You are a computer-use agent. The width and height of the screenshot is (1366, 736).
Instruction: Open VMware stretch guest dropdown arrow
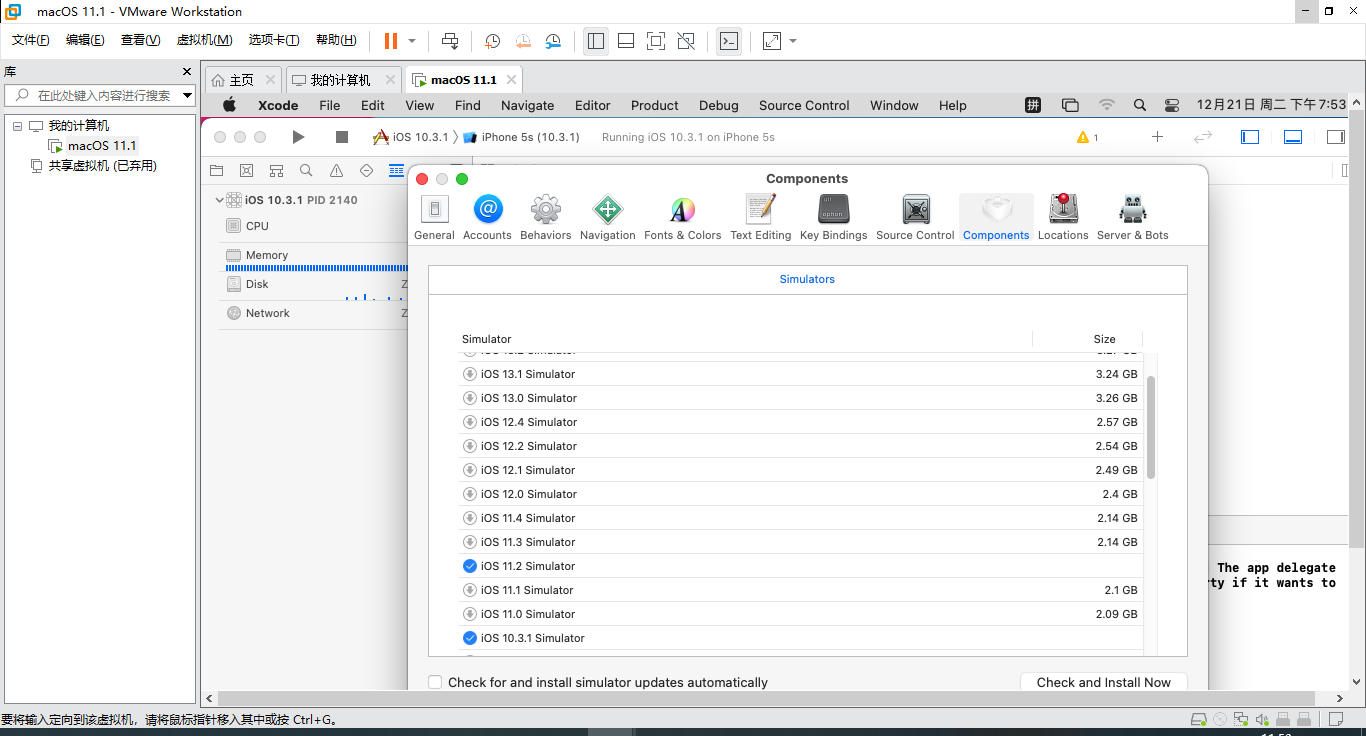793,41
